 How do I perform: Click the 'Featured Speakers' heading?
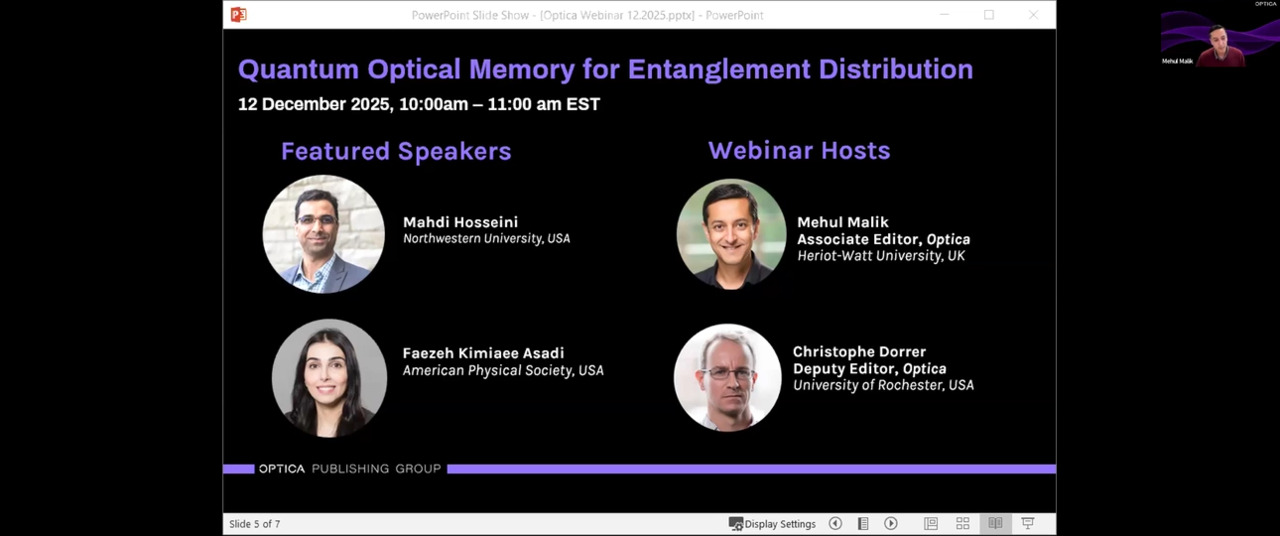click(396, 151)
